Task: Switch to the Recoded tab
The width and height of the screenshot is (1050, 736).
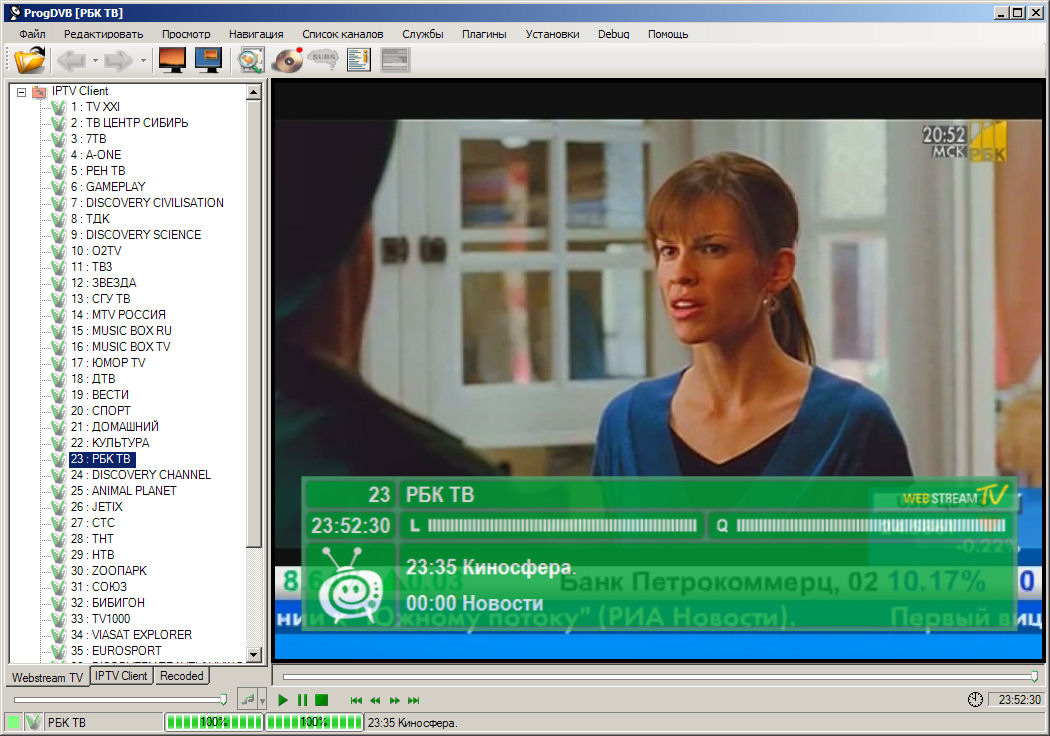Action: pyautogui.click(x=181, y=676)
